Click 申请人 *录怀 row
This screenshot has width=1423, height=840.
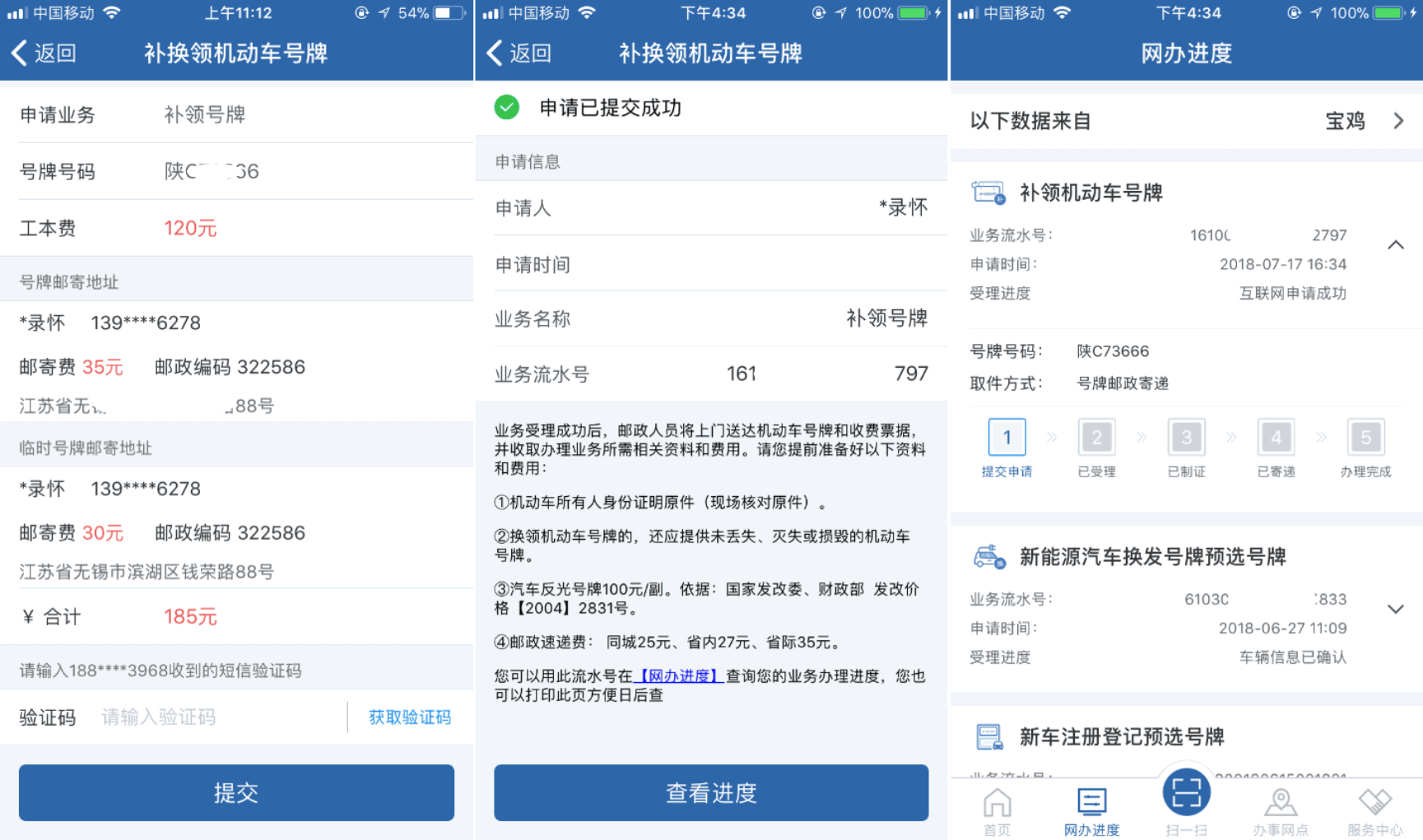(x=711, y=208)
